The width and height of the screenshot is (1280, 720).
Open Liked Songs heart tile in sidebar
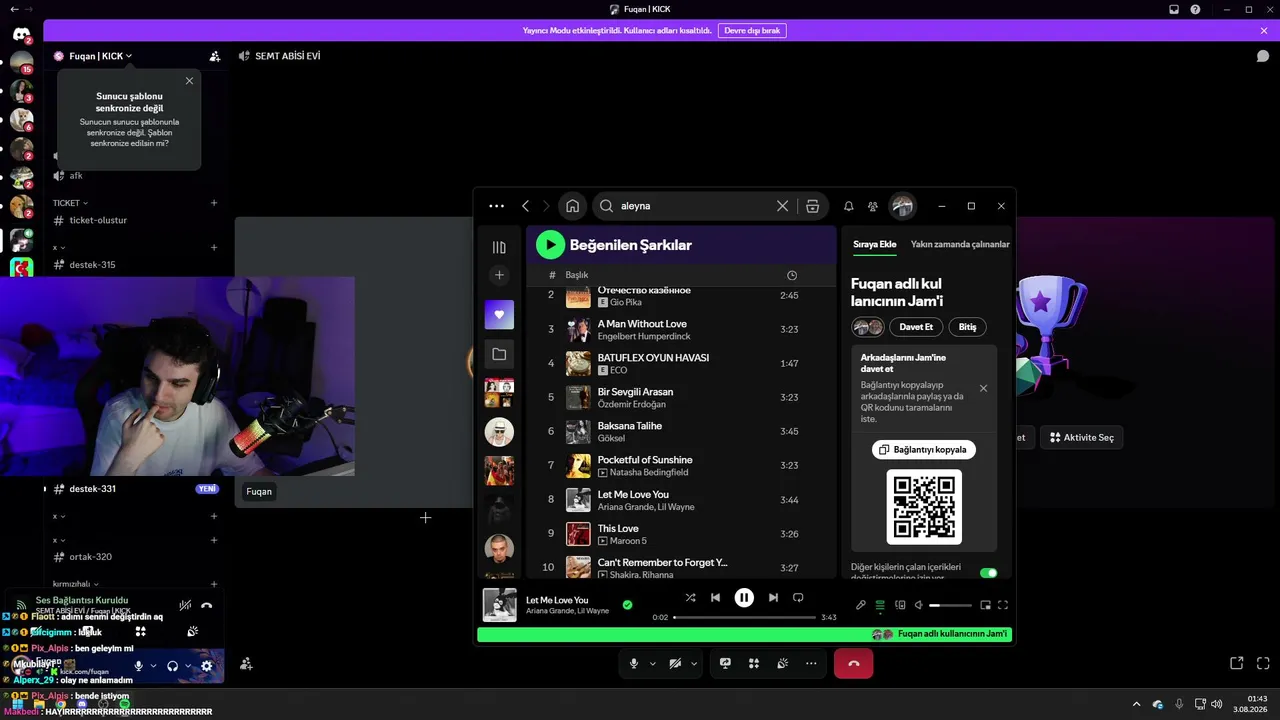[x=499, y=314]
